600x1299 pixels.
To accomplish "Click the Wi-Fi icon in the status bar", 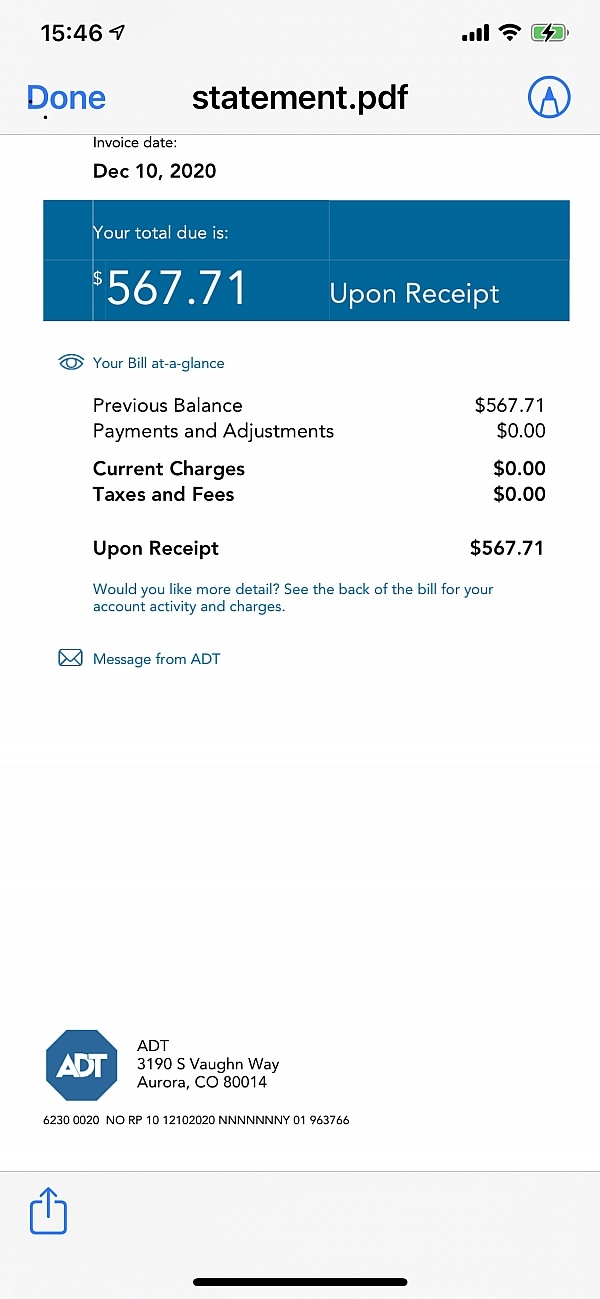I will pos(508,31).
